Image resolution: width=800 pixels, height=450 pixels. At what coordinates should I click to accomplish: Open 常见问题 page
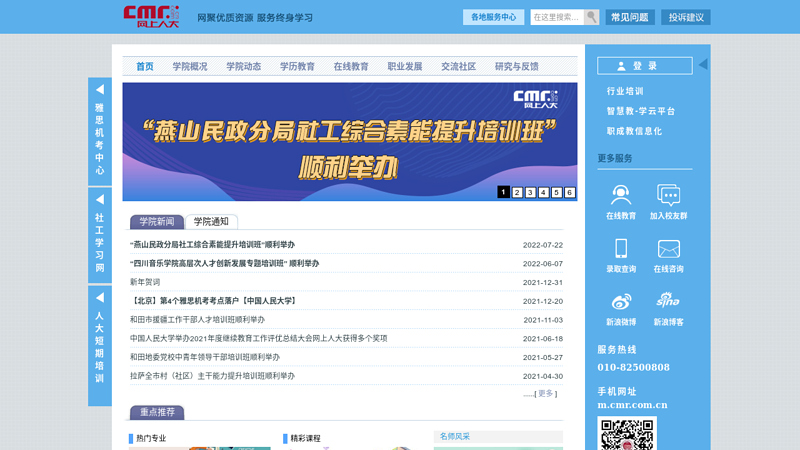tap(630, 17)
